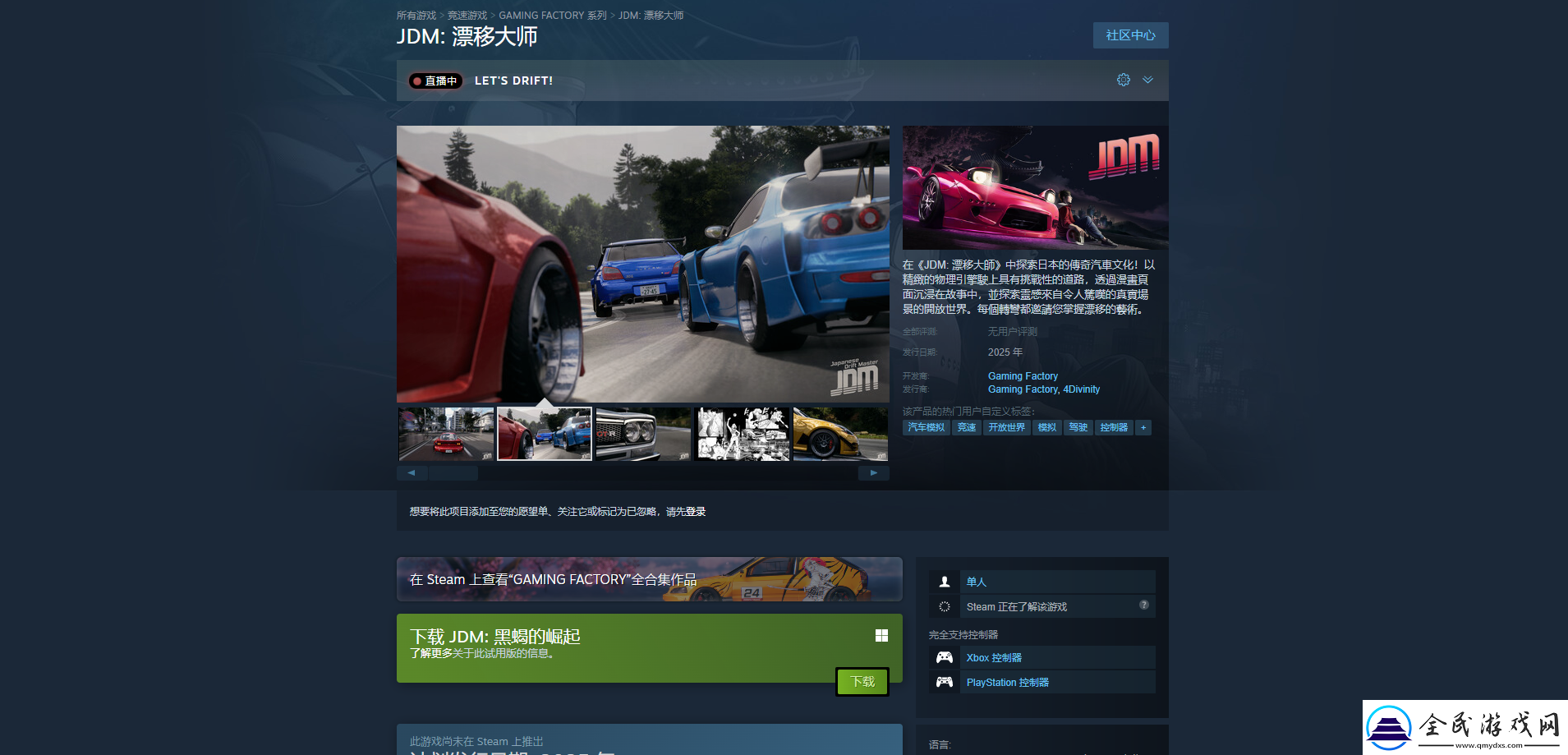Click the 无用户评测 review summary text
The image size is (1568, 755).
(x=1013, y=332)
